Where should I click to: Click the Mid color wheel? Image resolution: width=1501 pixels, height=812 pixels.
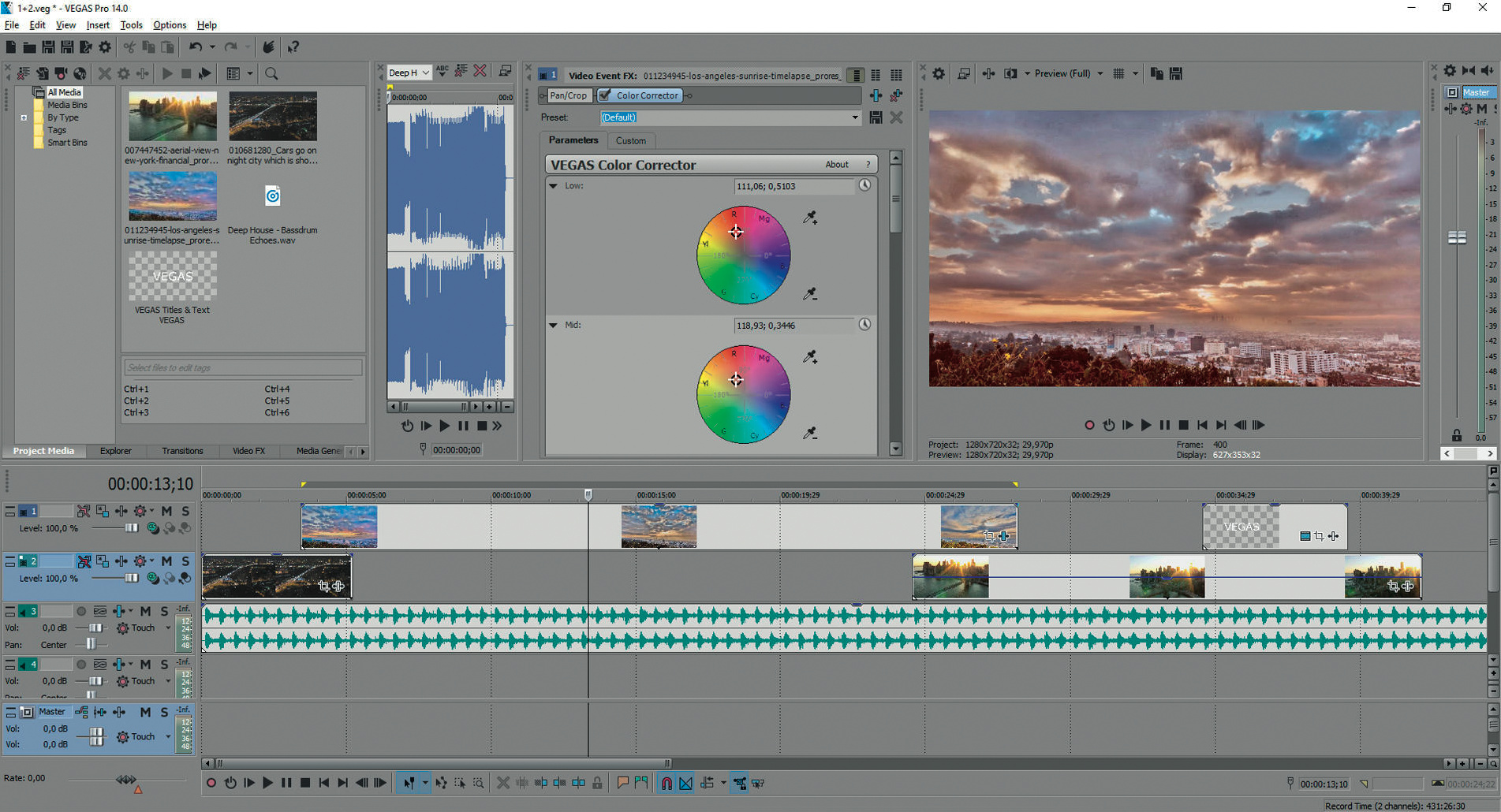743,394
